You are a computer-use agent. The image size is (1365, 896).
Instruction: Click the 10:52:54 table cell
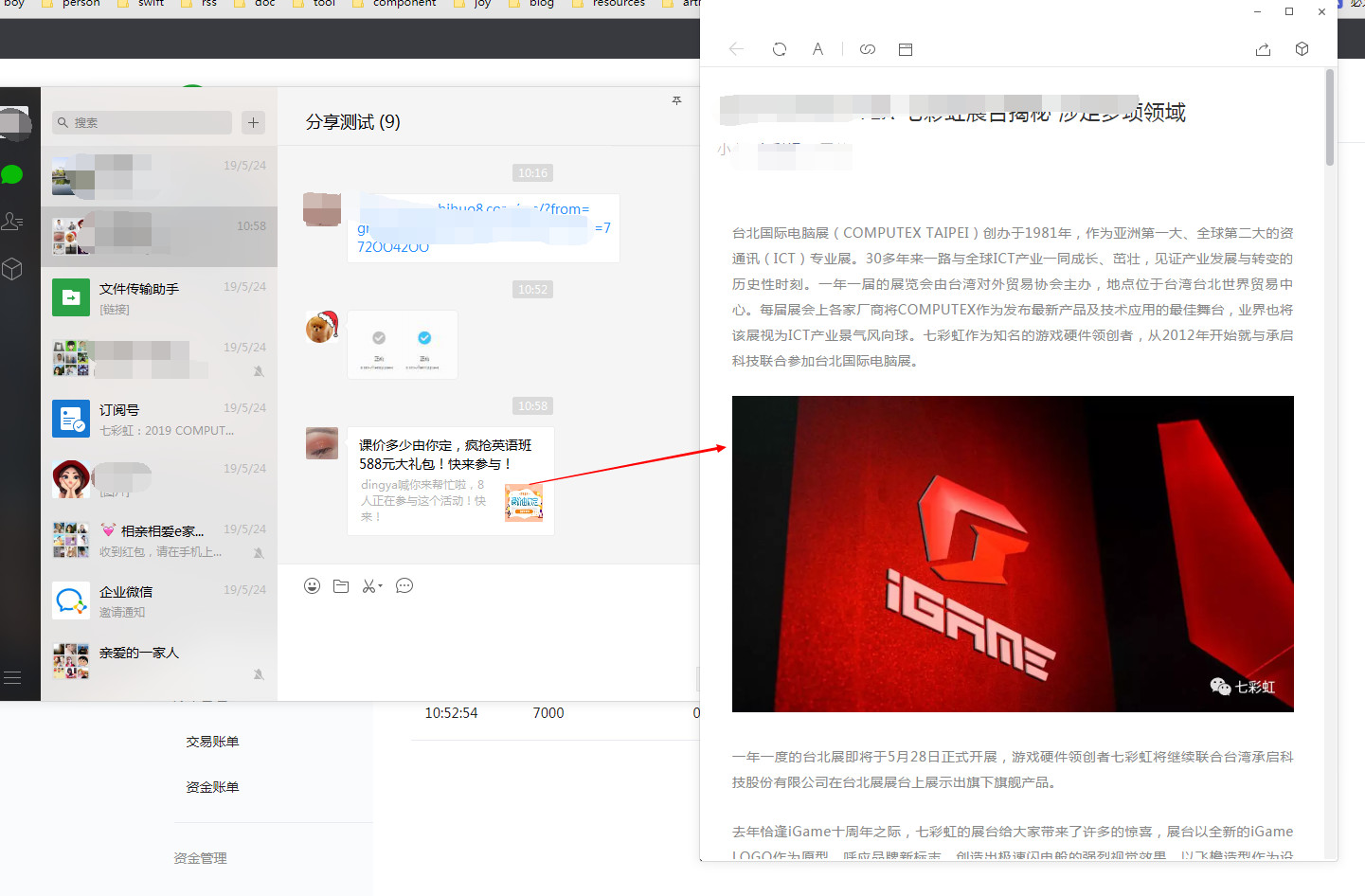pyautogui.click(x=451, y=713)
